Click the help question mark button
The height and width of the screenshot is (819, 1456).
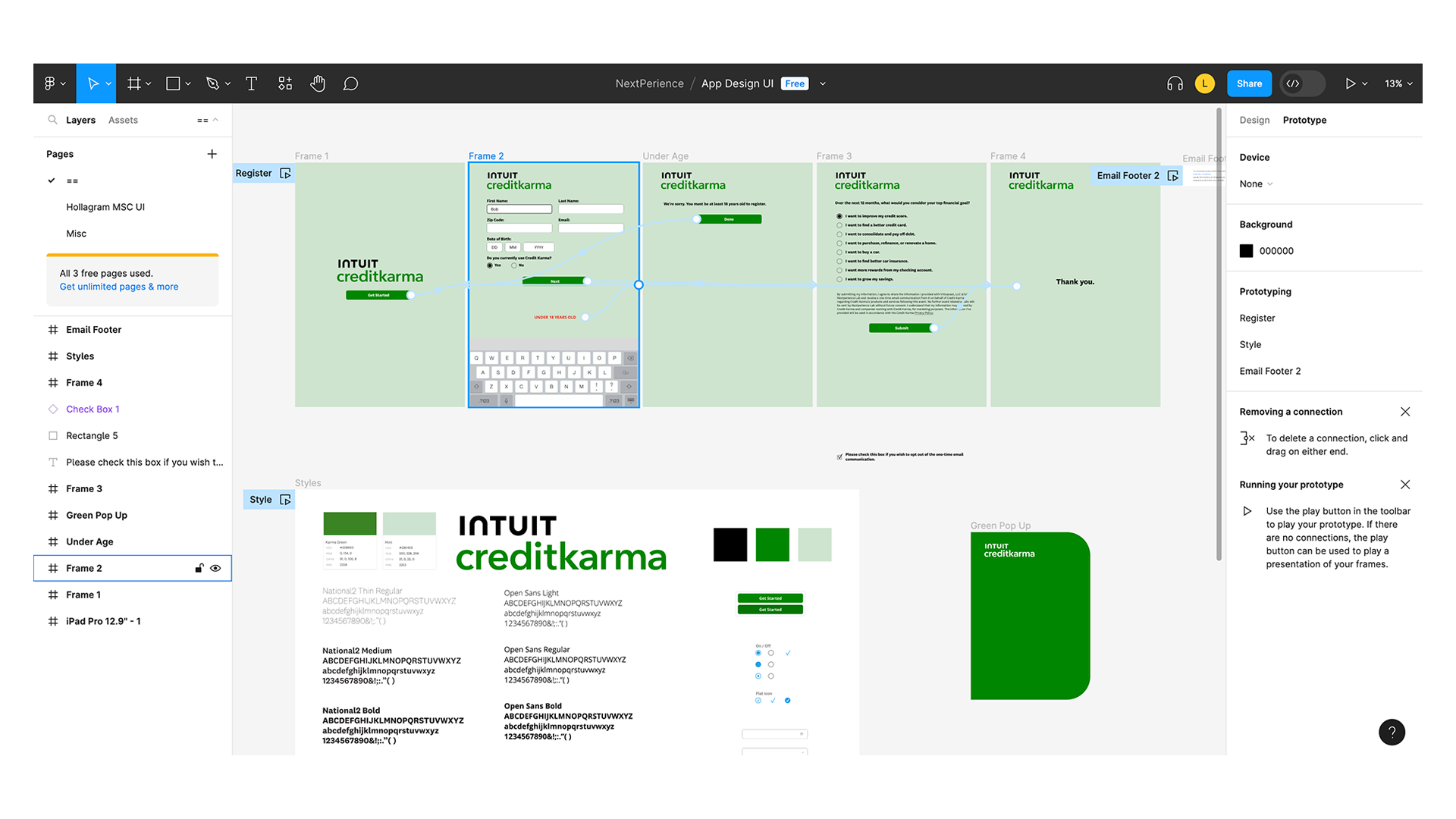(x=1392, y=732)
